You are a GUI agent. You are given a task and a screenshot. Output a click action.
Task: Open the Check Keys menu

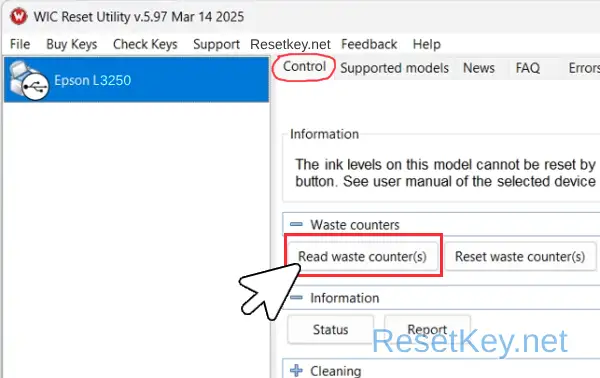pyautogui.click(x=145, y=44)
